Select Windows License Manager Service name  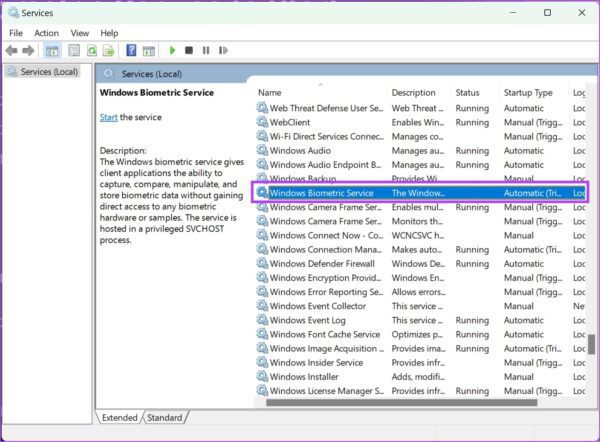point(326,391)
